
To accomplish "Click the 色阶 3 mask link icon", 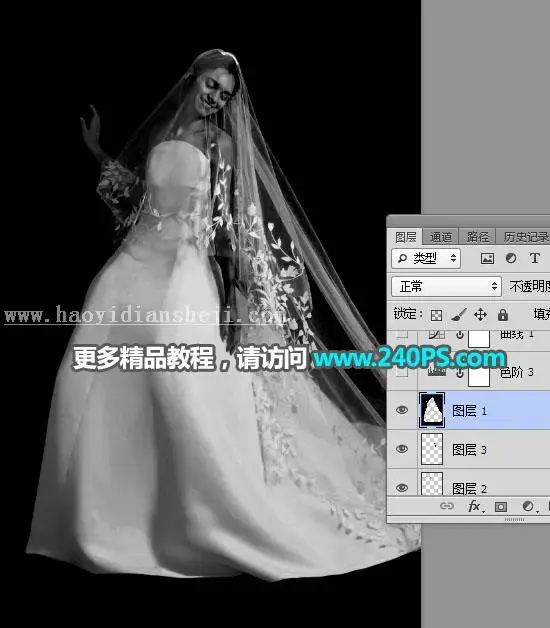I will click(x=460, y=372).
